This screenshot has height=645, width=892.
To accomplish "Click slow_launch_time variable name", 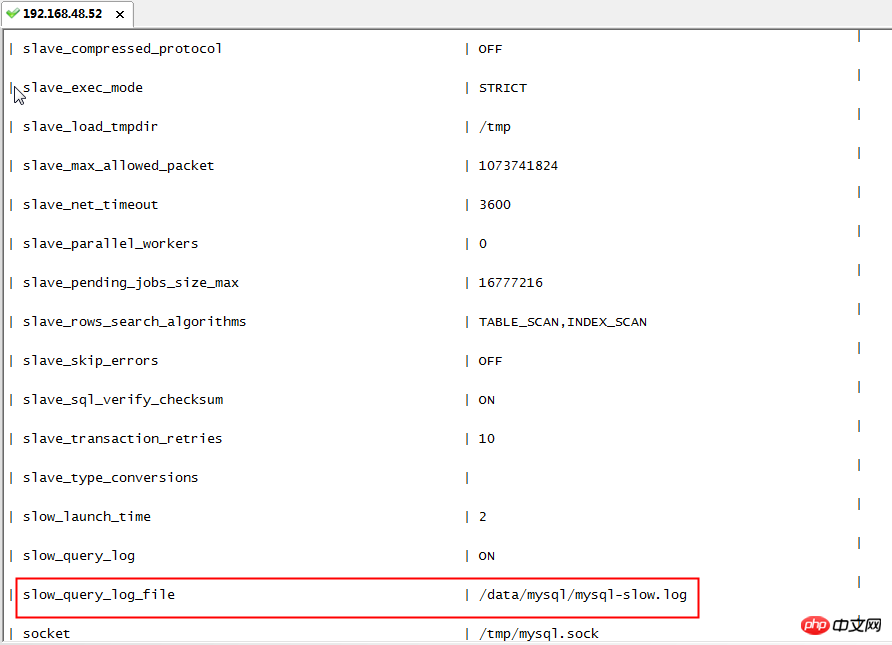I will 87,517.
